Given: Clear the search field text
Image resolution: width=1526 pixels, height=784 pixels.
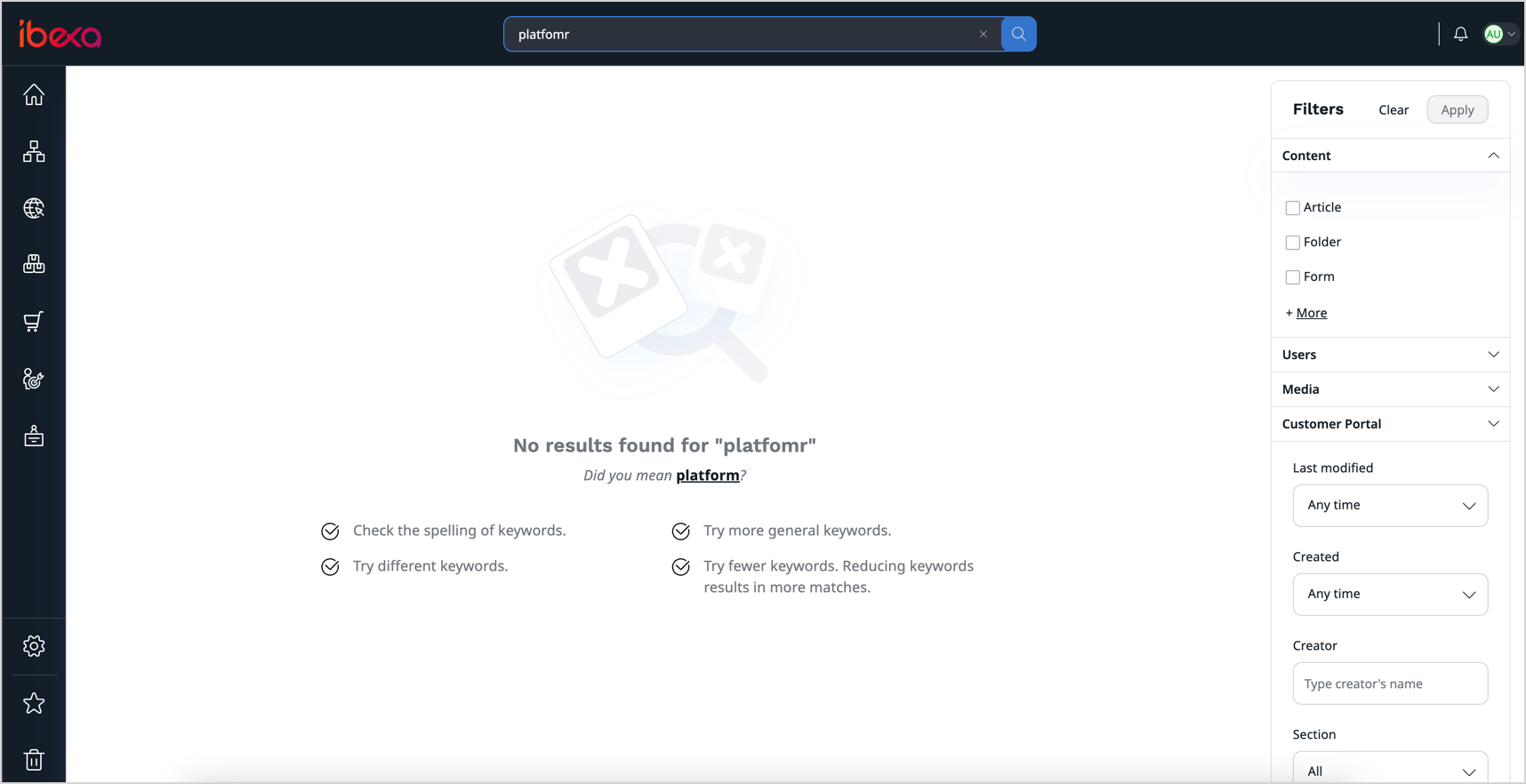Looking at the screenshot, I should pos(983,35).
